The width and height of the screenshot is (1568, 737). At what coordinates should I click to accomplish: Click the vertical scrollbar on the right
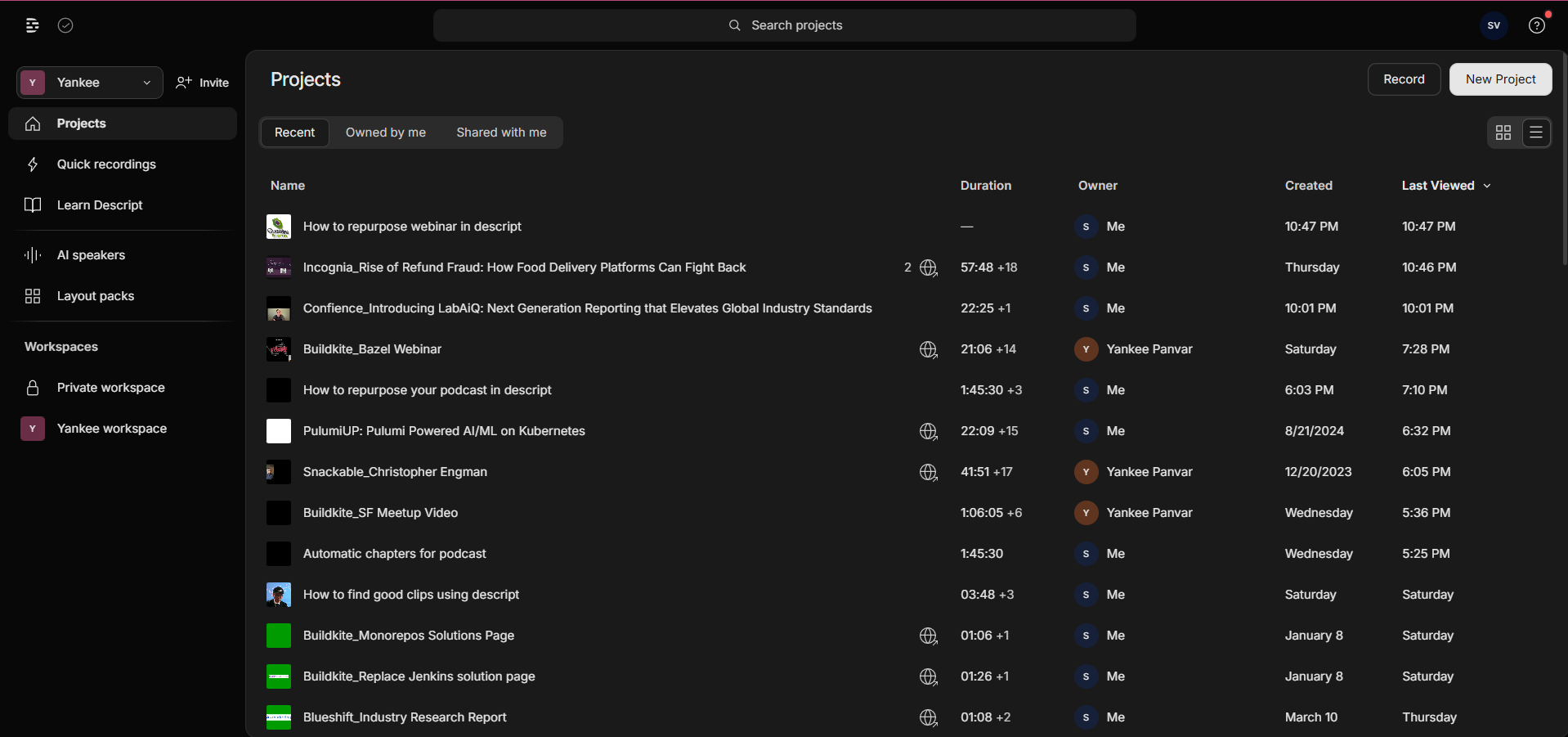coord(1564,164)
